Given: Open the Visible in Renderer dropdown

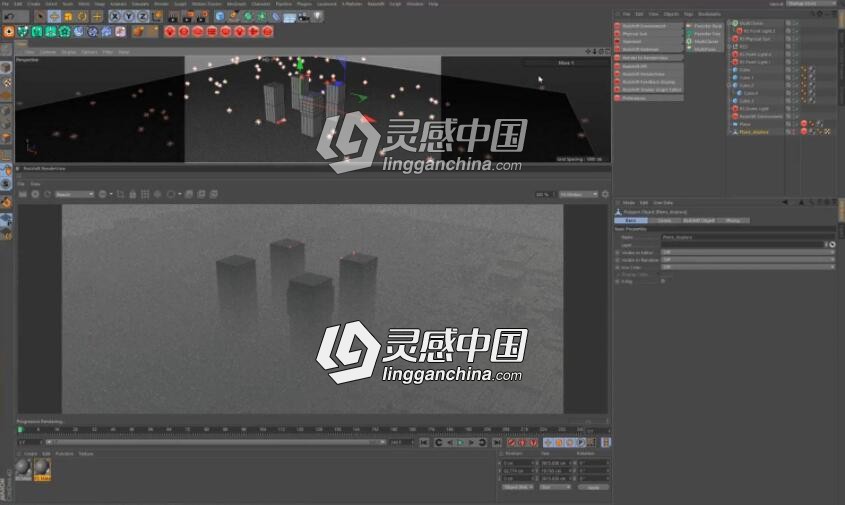Looking at the screenshot, I should coord(748,260).
